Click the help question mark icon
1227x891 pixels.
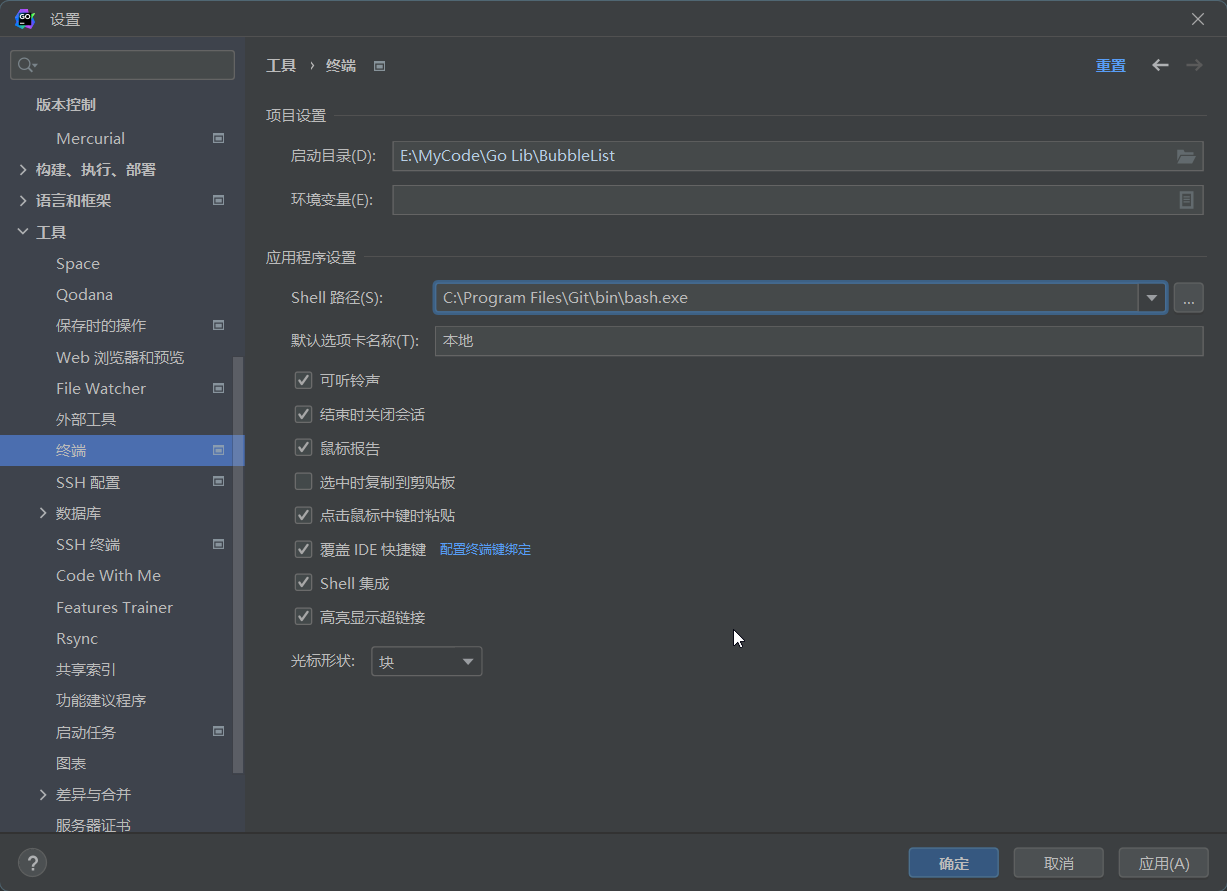pyautogui.click(x=32, y=863)
